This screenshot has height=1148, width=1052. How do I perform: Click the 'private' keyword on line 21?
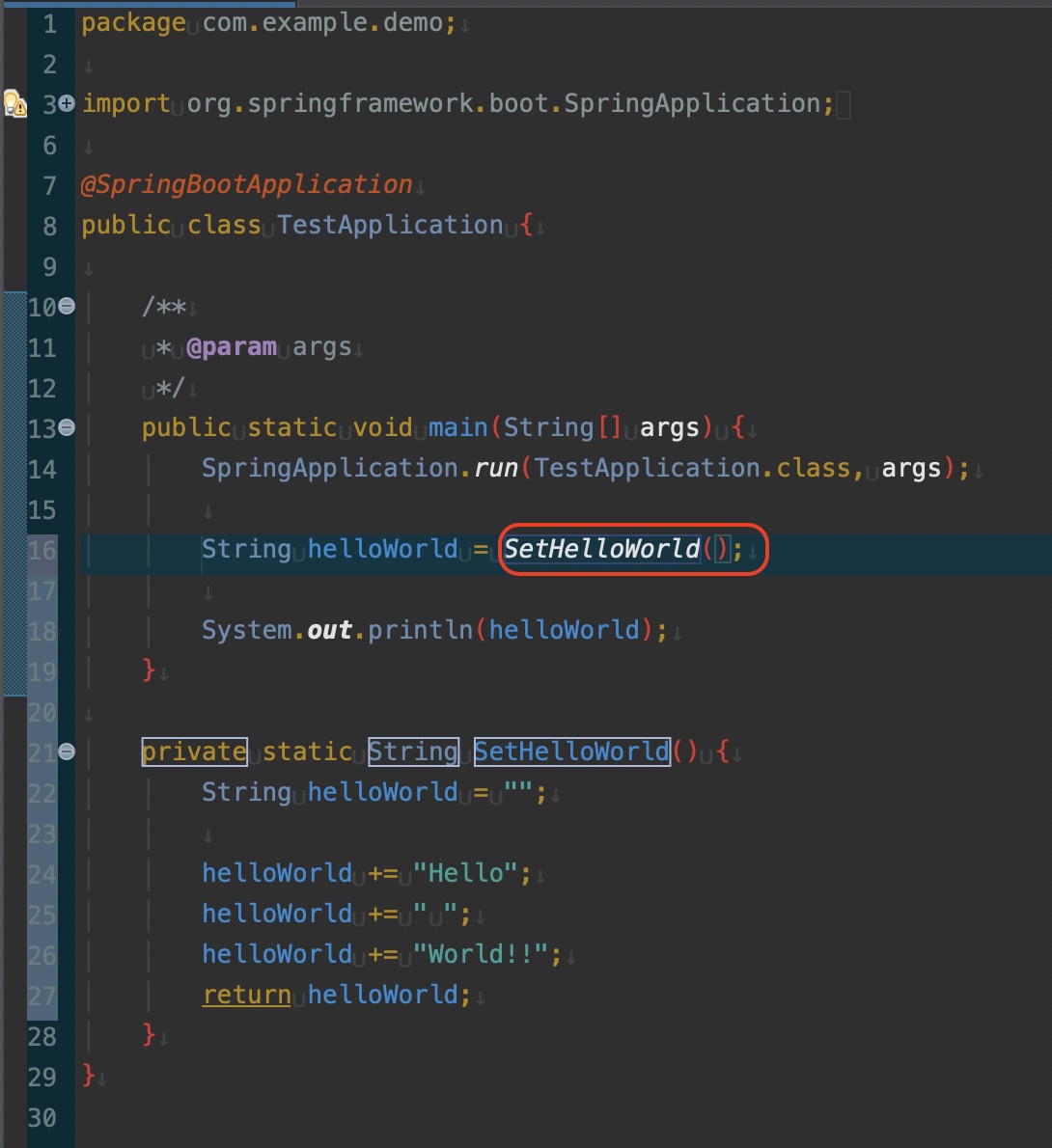(x=194, y=752)
